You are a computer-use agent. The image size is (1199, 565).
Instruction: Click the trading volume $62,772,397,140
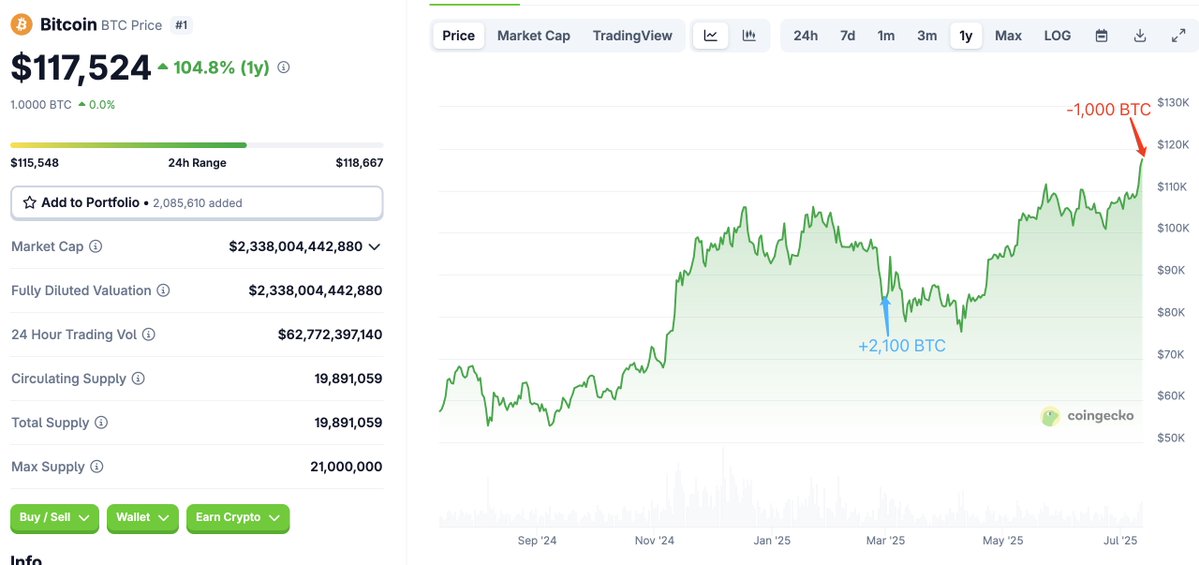330,334
